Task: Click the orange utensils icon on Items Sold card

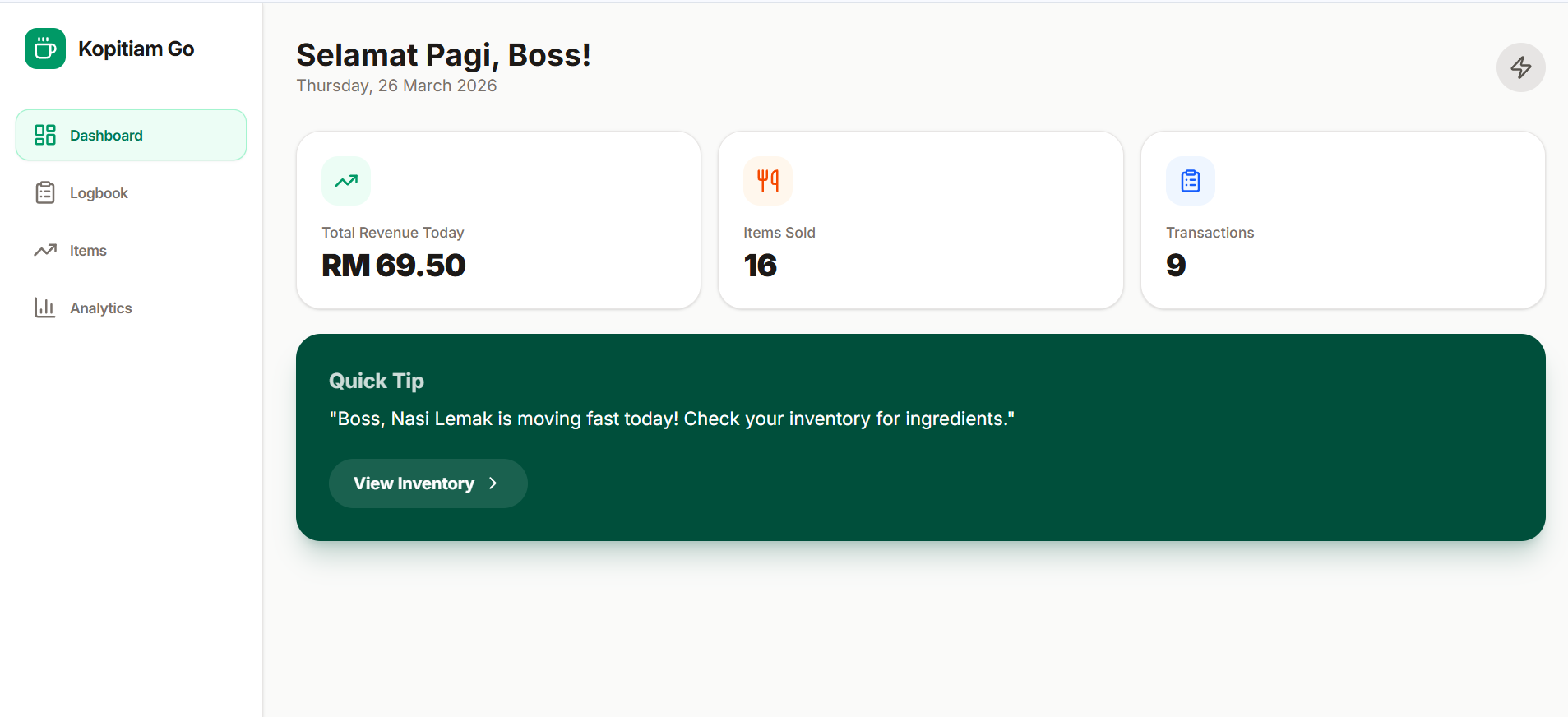Action: click(767, 180)
